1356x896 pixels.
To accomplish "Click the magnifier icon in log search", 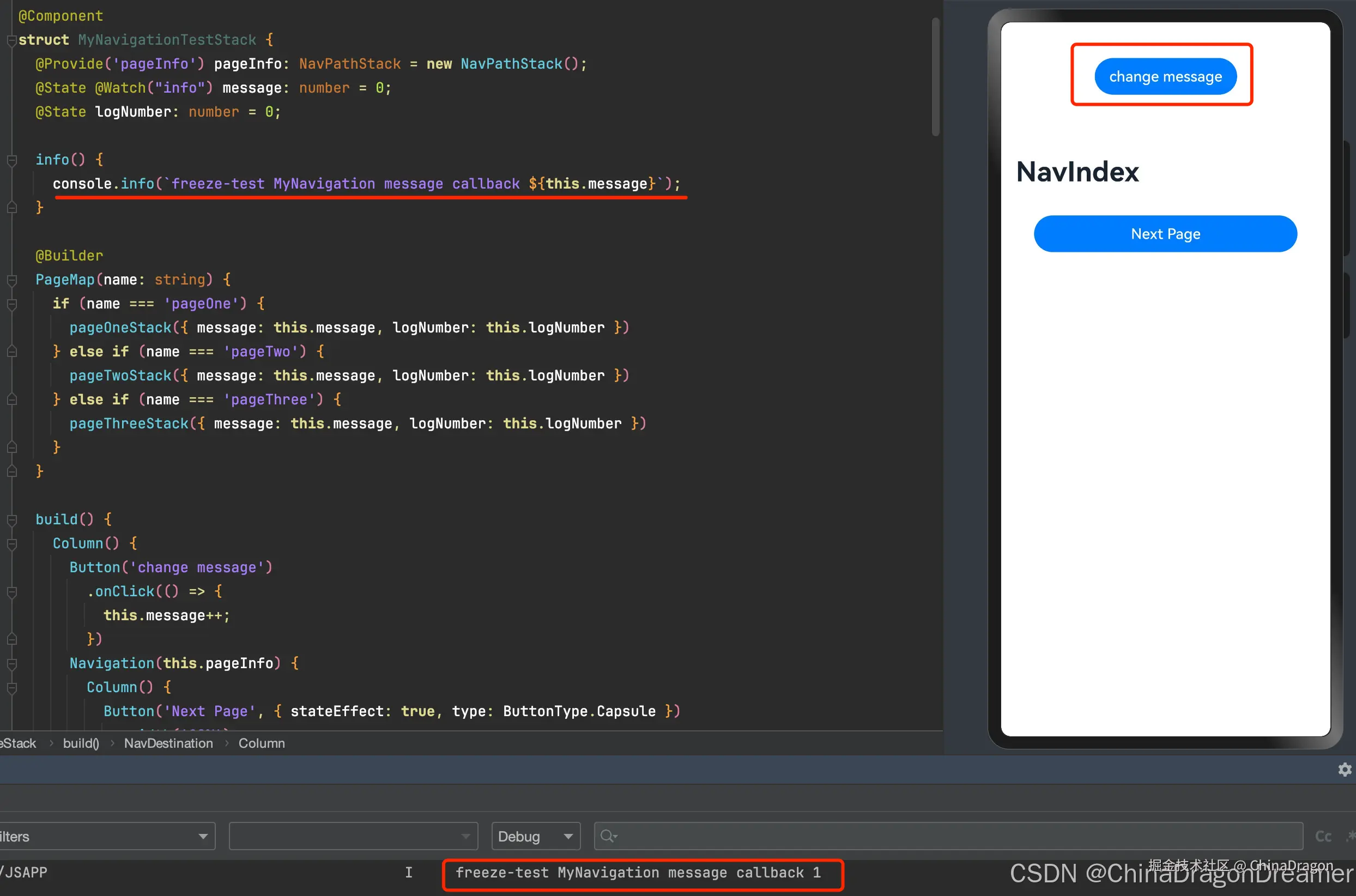I will click(x=608, y=837).
